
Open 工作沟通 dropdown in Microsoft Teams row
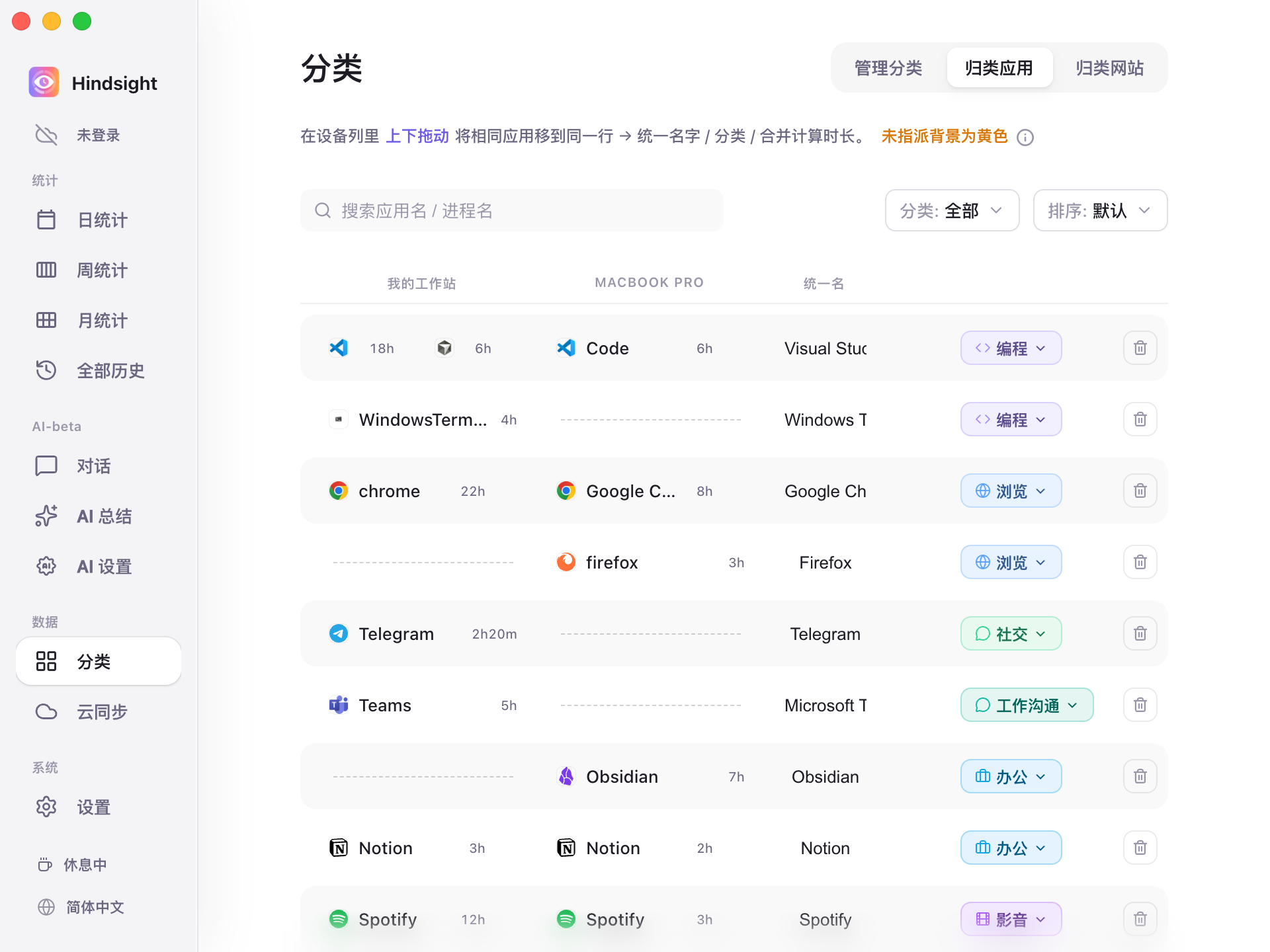tap(1027, 705)
